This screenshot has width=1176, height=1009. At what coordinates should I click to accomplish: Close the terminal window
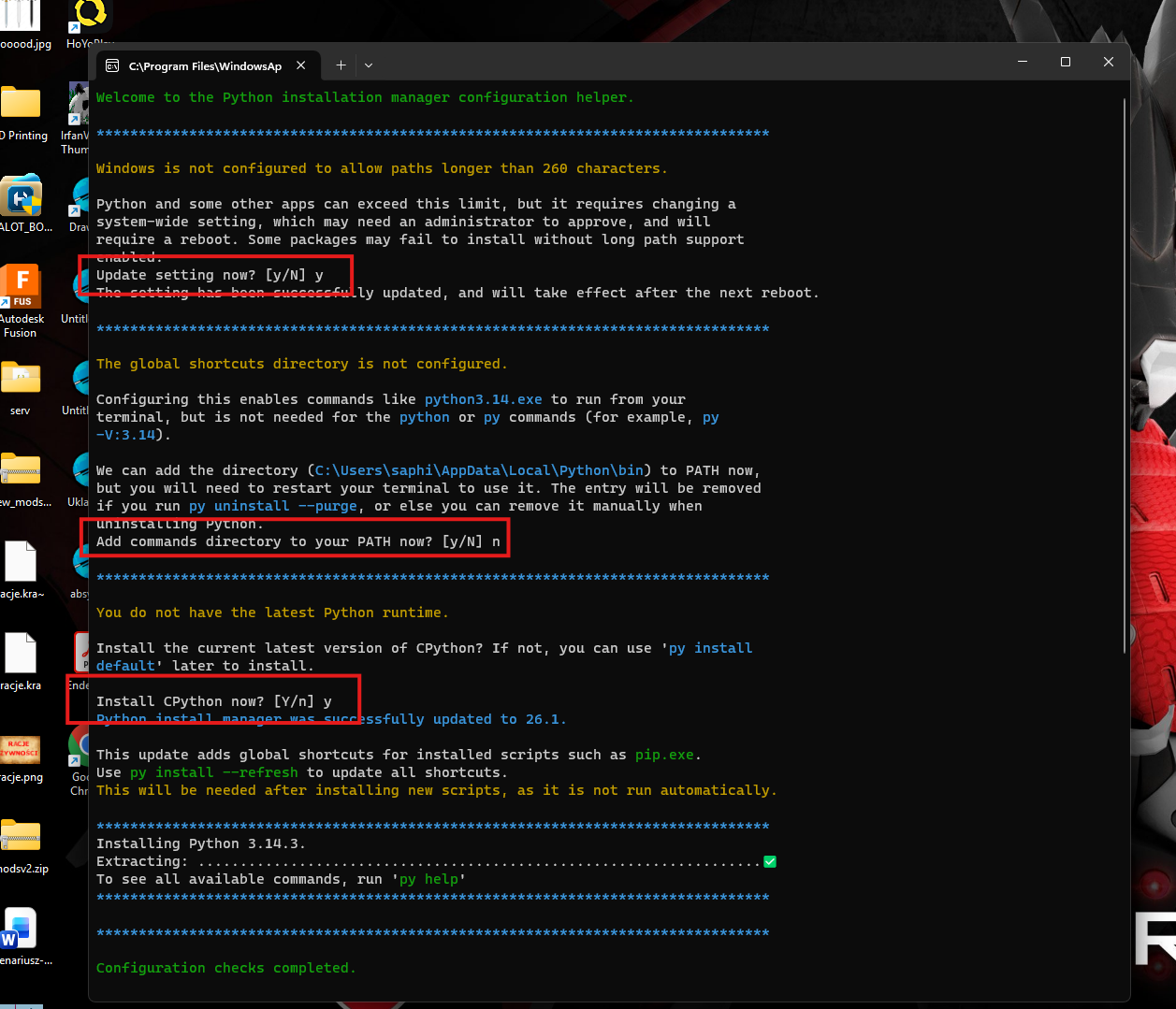pyautogui.click(x=1109, y=62)
